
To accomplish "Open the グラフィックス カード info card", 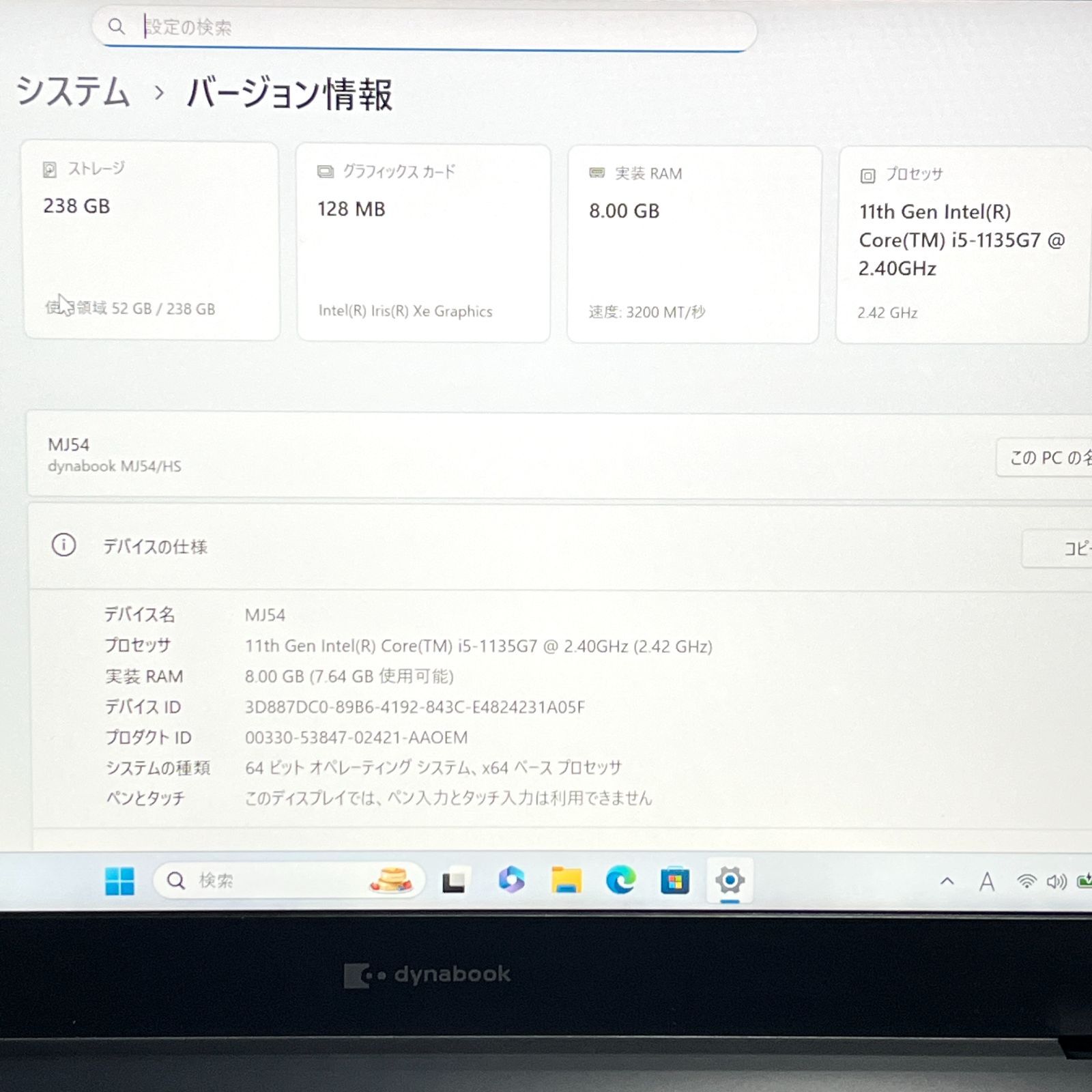I will 424,243.
